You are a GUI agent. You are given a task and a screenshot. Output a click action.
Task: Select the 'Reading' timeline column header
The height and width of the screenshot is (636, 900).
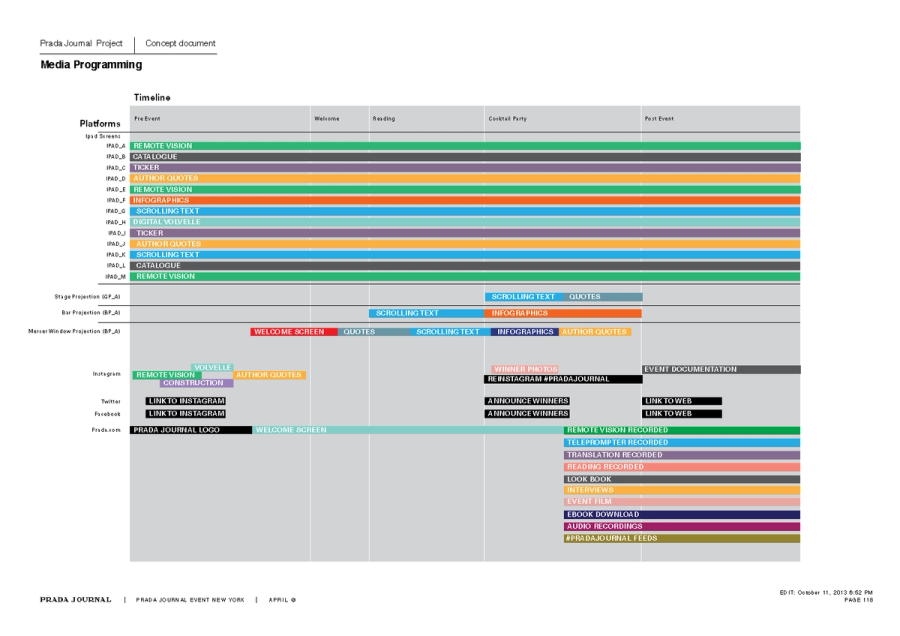[384, 119]
